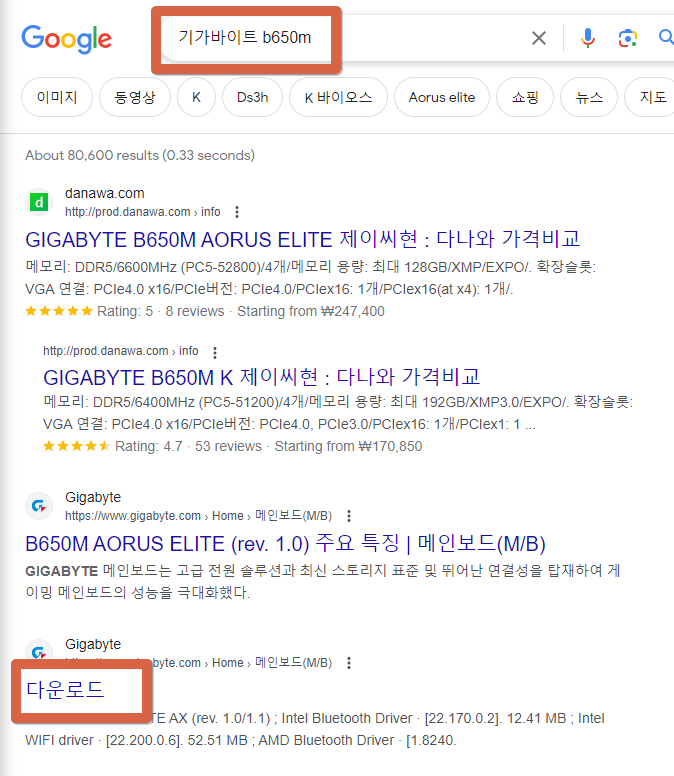Click the magnifier search icon
The height and width of the screenshot is (776, 674).
pyautogui.click(x=666, y=37)
